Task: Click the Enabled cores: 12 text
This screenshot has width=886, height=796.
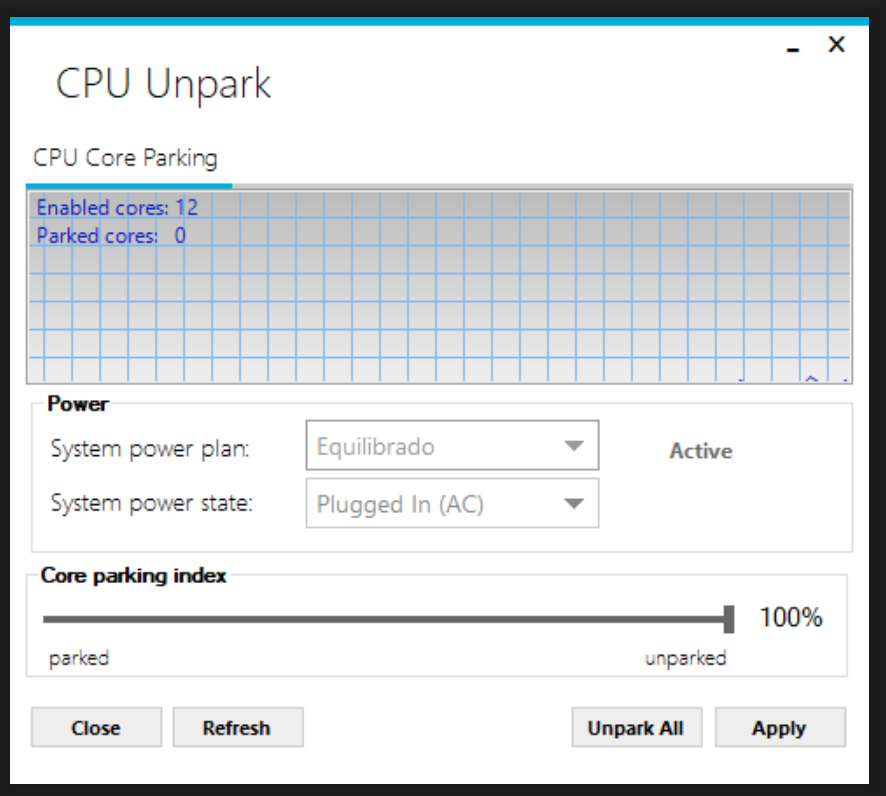Action: [x=118, y=208]
